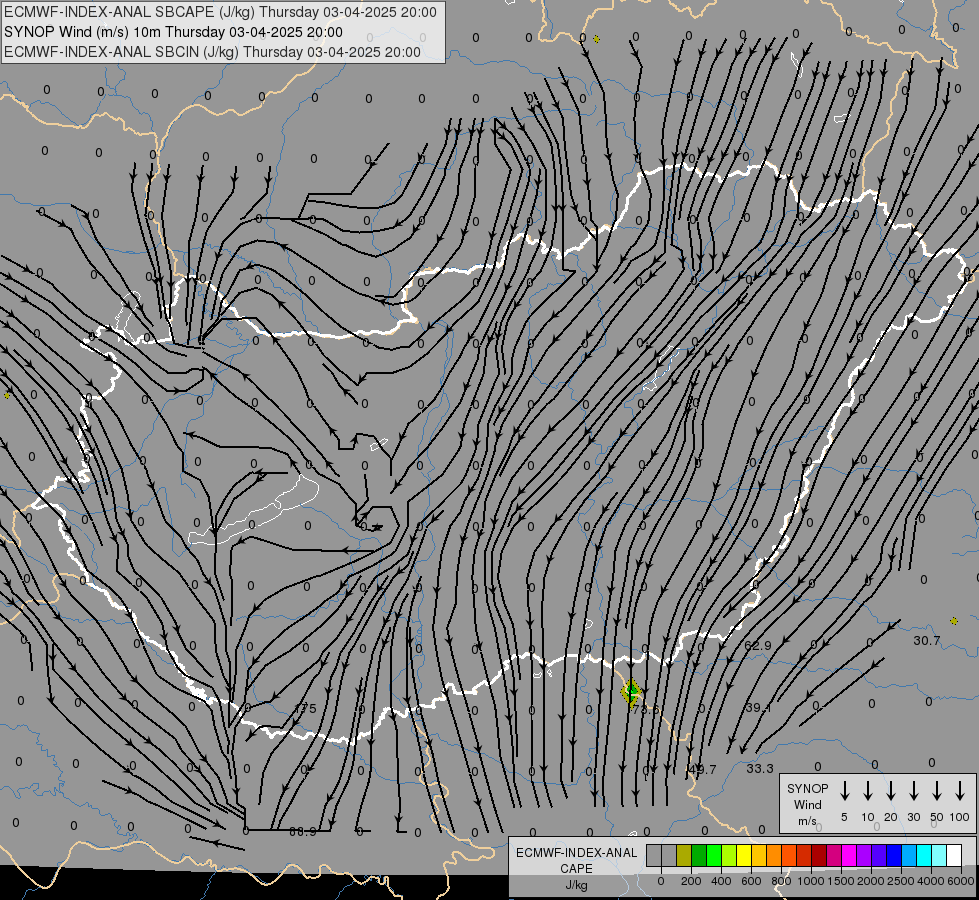Click the 30 m/s wind arrow in legend
The width and height of the screenshot is (979, 900).
point(913,791)
